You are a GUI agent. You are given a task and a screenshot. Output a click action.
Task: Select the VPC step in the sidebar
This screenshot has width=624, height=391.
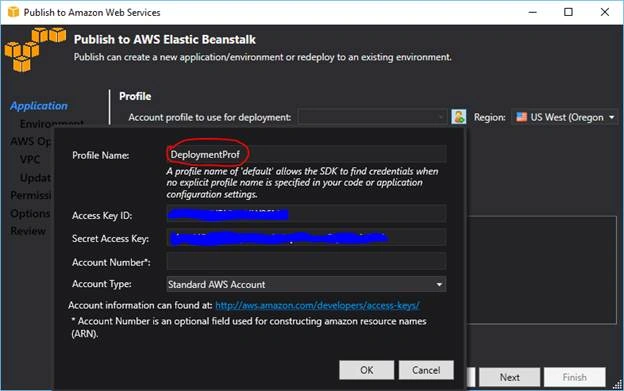30,160
